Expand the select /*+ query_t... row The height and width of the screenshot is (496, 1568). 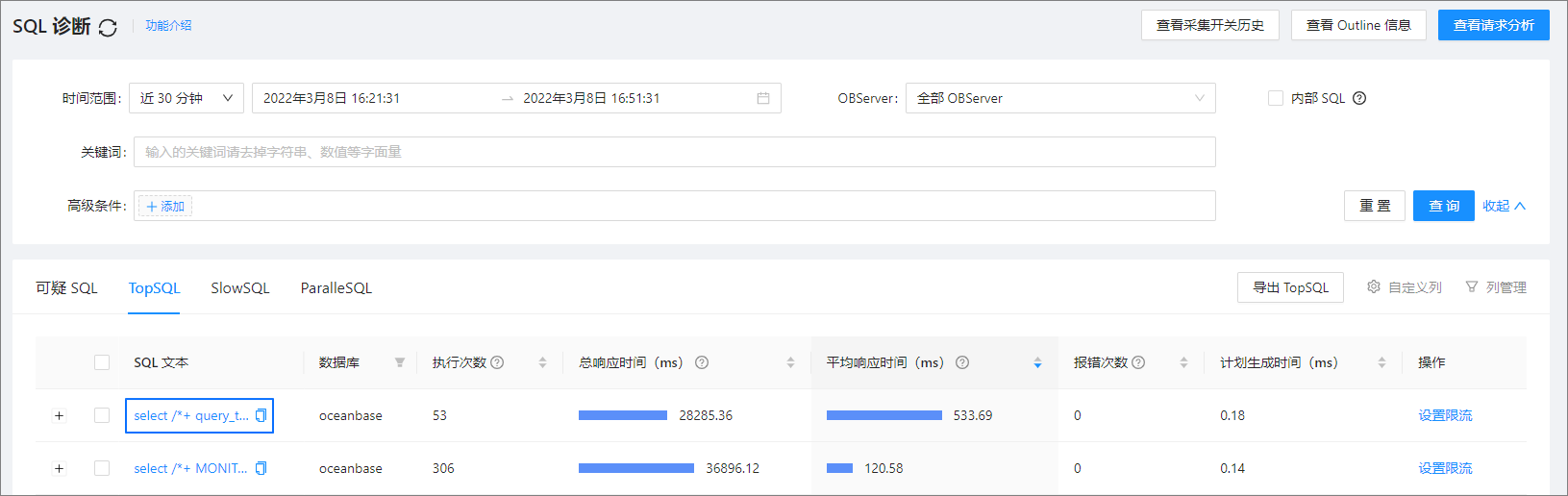[59, 415]
